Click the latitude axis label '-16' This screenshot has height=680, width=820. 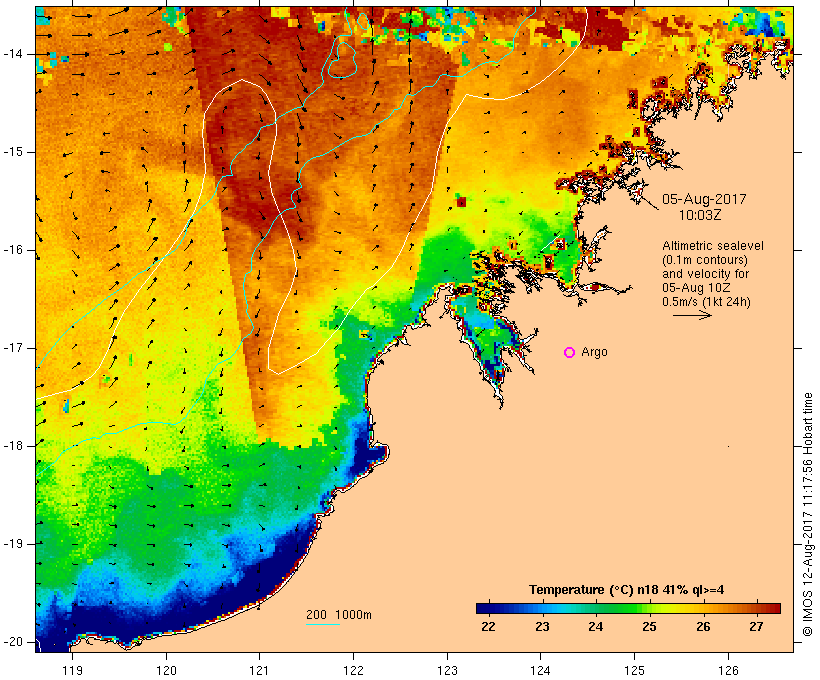pos(13,250)
